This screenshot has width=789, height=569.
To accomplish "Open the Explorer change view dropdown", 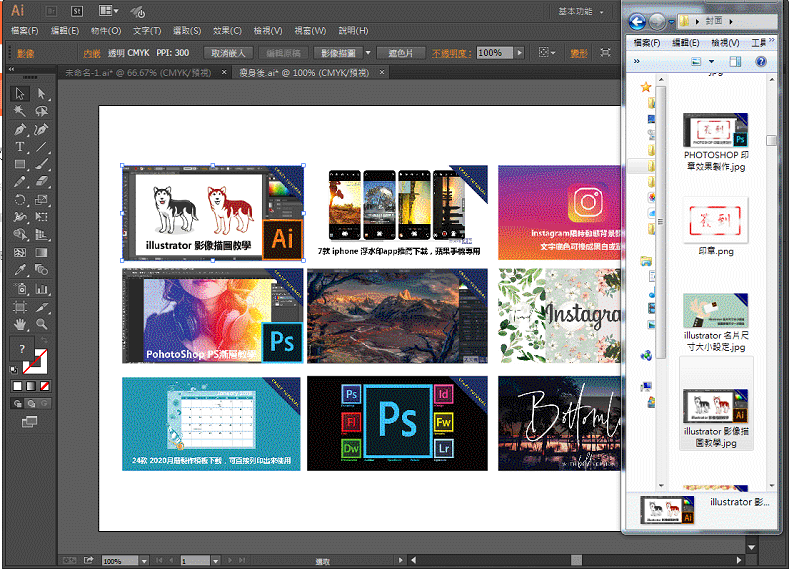I will coord(712,61).
